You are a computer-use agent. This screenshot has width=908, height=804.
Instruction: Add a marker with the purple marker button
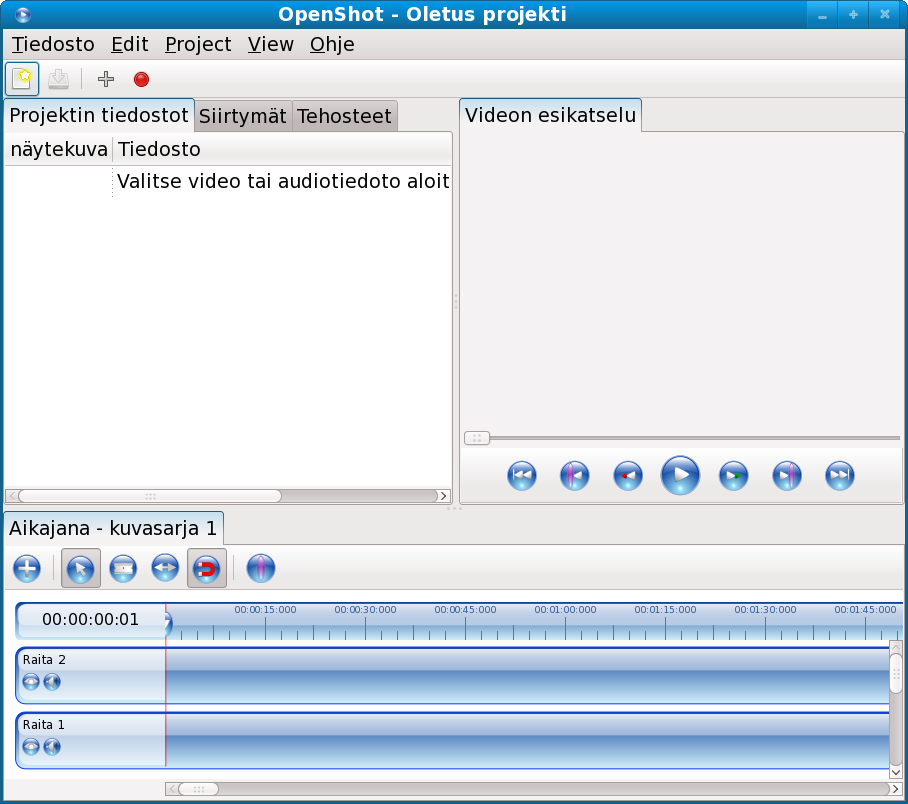[260, 569]
